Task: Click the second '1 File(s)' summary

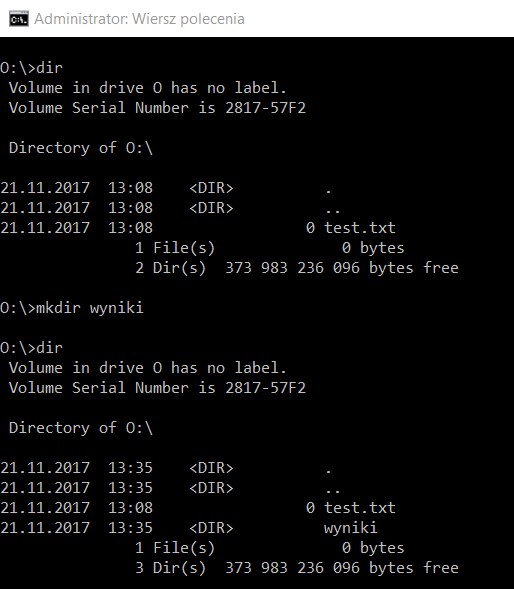Action: (x=175, y=548)
